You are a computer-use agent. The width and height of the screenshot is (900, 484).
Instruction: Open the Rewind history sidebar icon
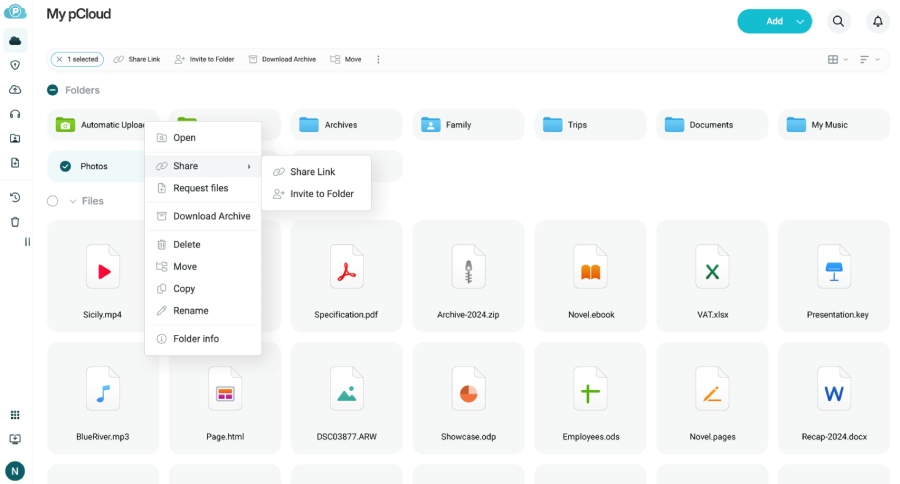tap(15, 198)
